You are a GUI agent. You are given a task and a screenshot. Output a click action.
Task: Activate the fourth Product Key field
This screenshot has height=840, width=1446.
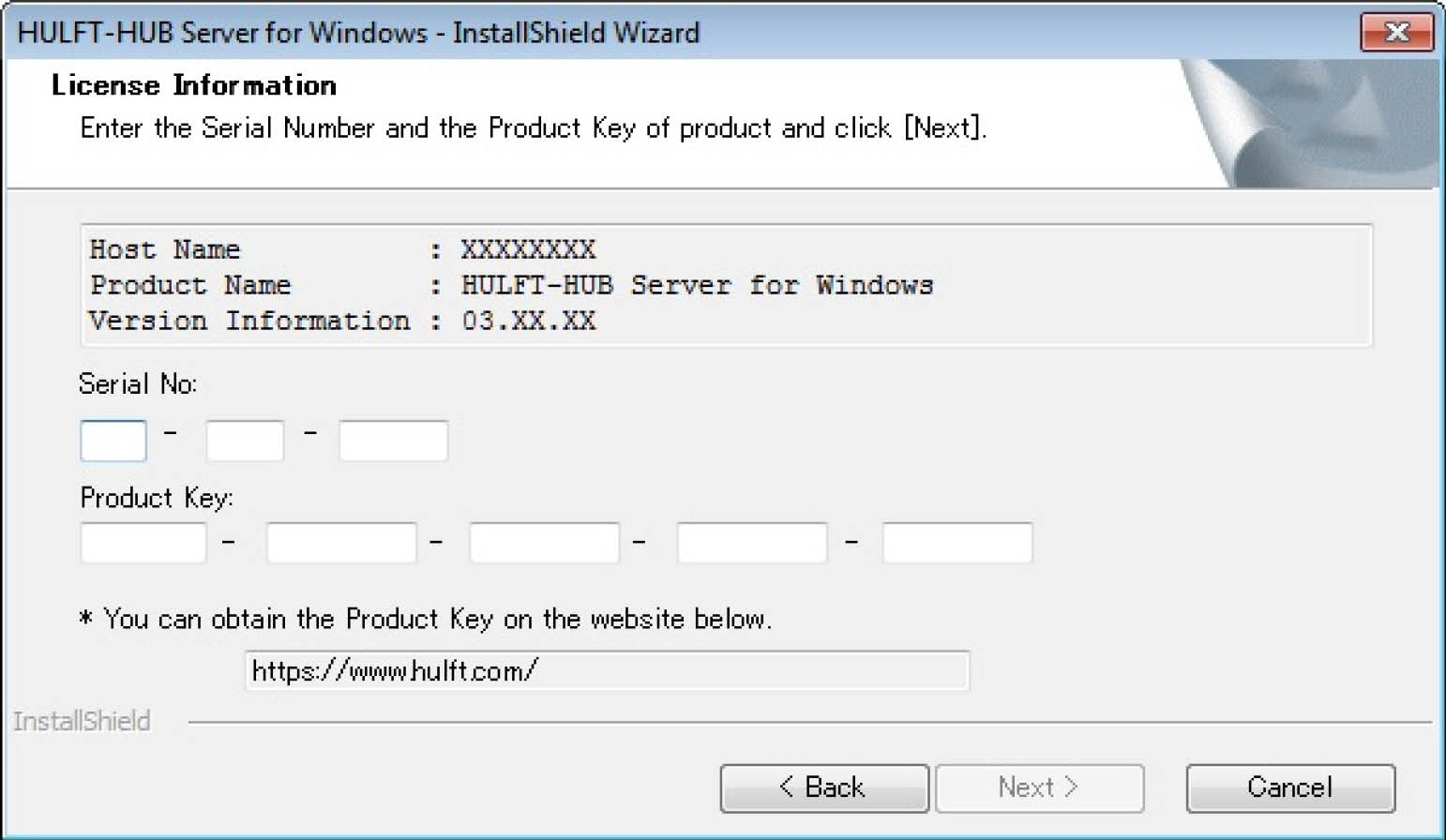[752, 543]
